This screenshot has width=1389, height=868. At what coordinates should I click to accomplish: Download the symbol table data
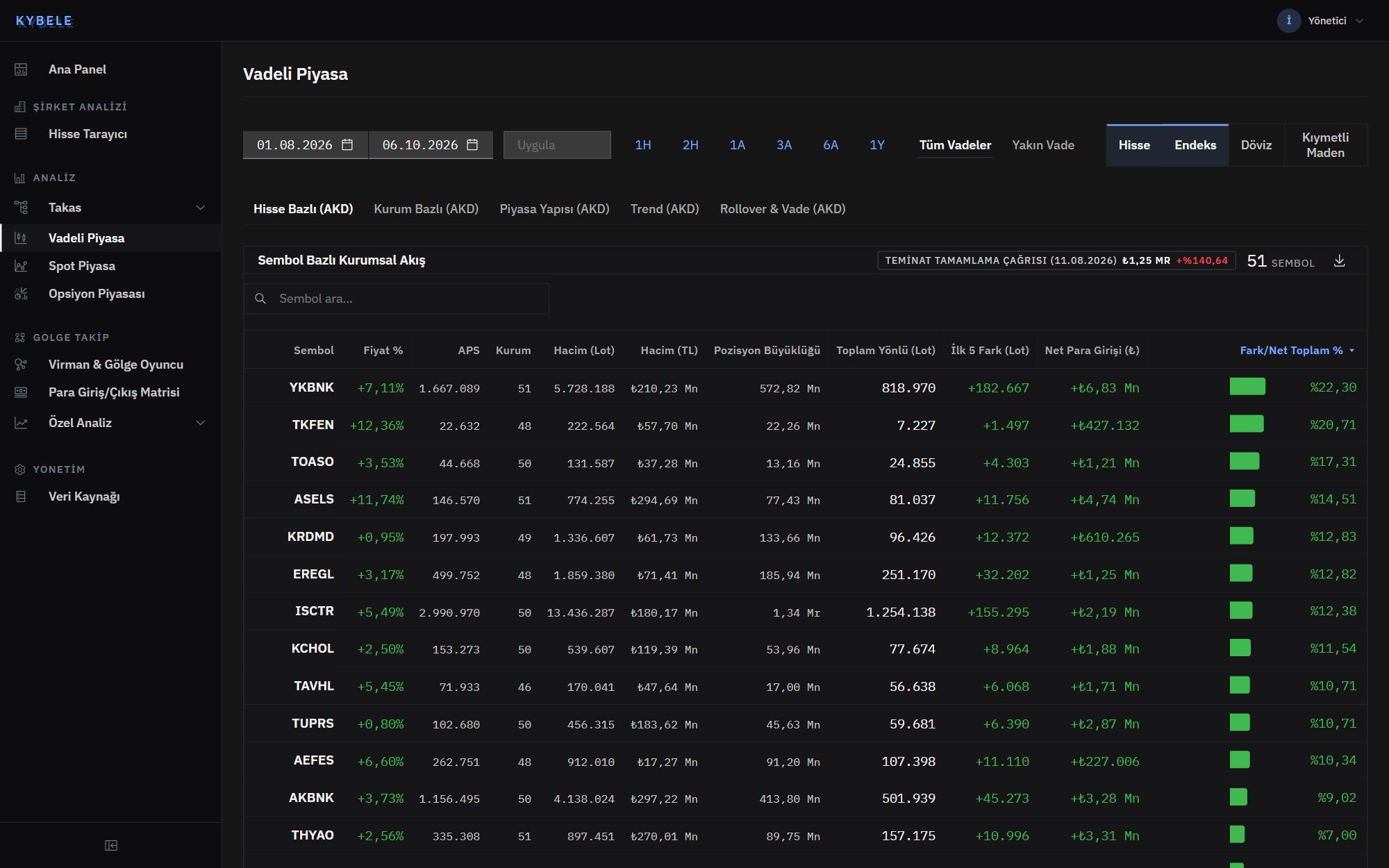(x=1340, y=261)
